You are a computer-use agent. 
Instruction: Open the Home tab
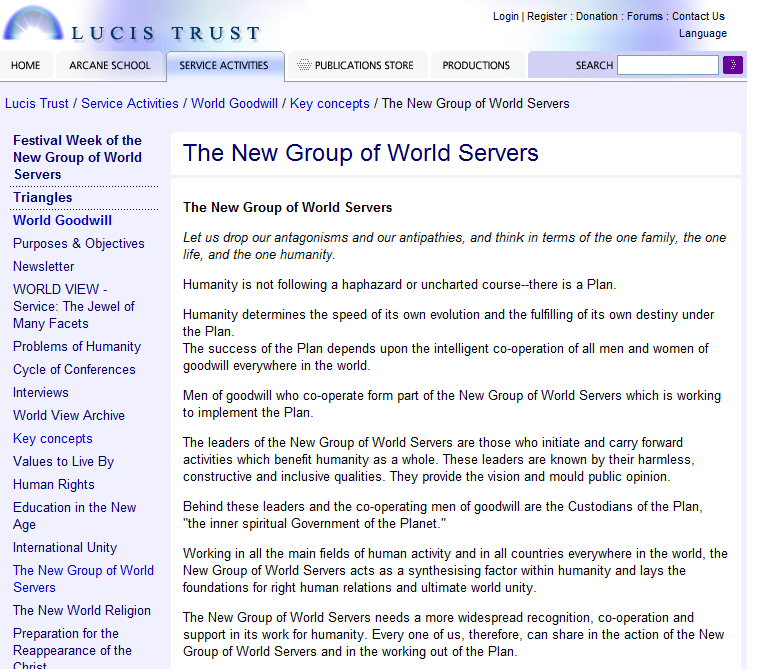click(26, 65)
